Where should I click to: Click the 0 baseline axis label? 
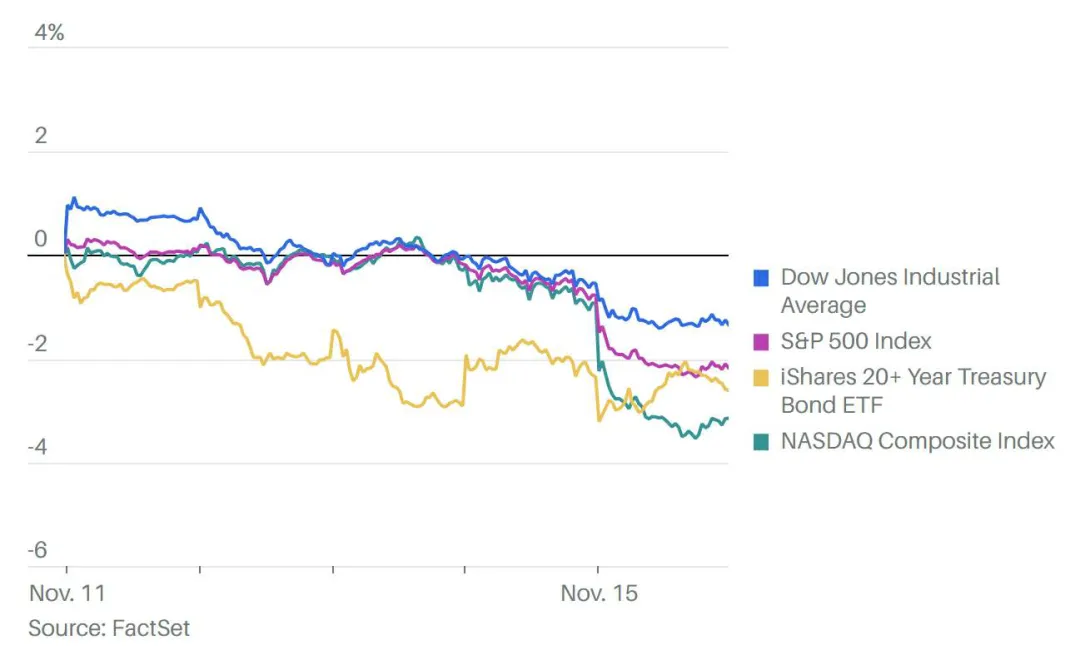(x=41, y=239)
